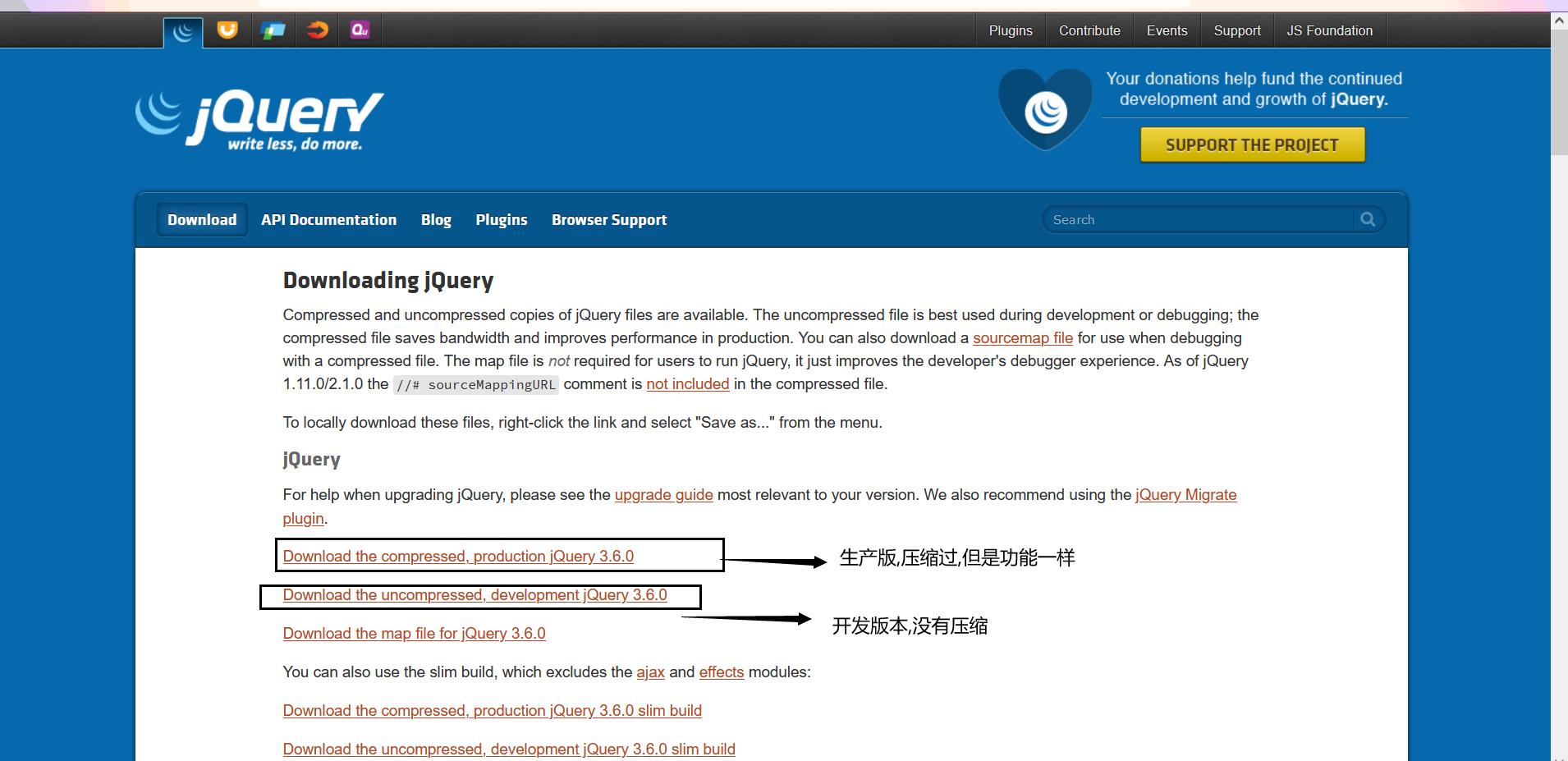Open the effects module link
The height and width of the screenshot is (761, 1568).
(722, 672)
